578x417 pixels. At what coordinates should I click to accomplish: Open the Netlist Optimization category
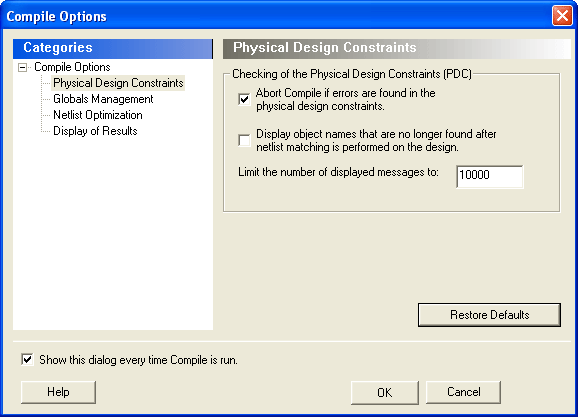98,115
